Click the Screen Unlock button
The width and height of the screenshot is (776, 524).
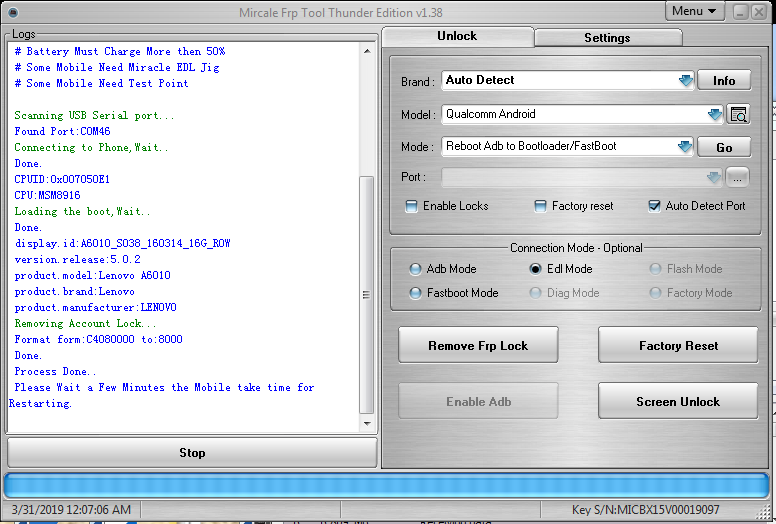tap(678, 401)
